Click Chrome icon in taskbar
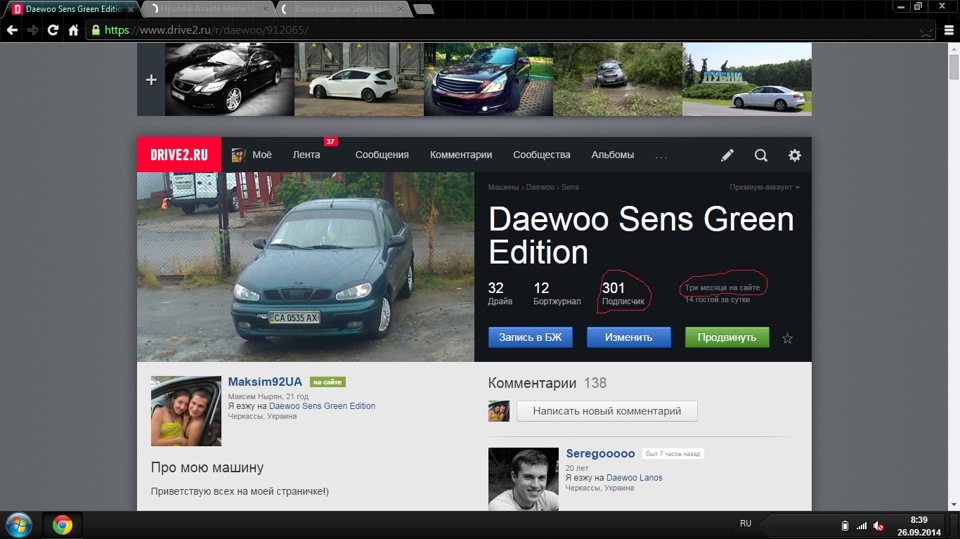Image resolution: width=960 pixels, height=539 pixels. 62,525
